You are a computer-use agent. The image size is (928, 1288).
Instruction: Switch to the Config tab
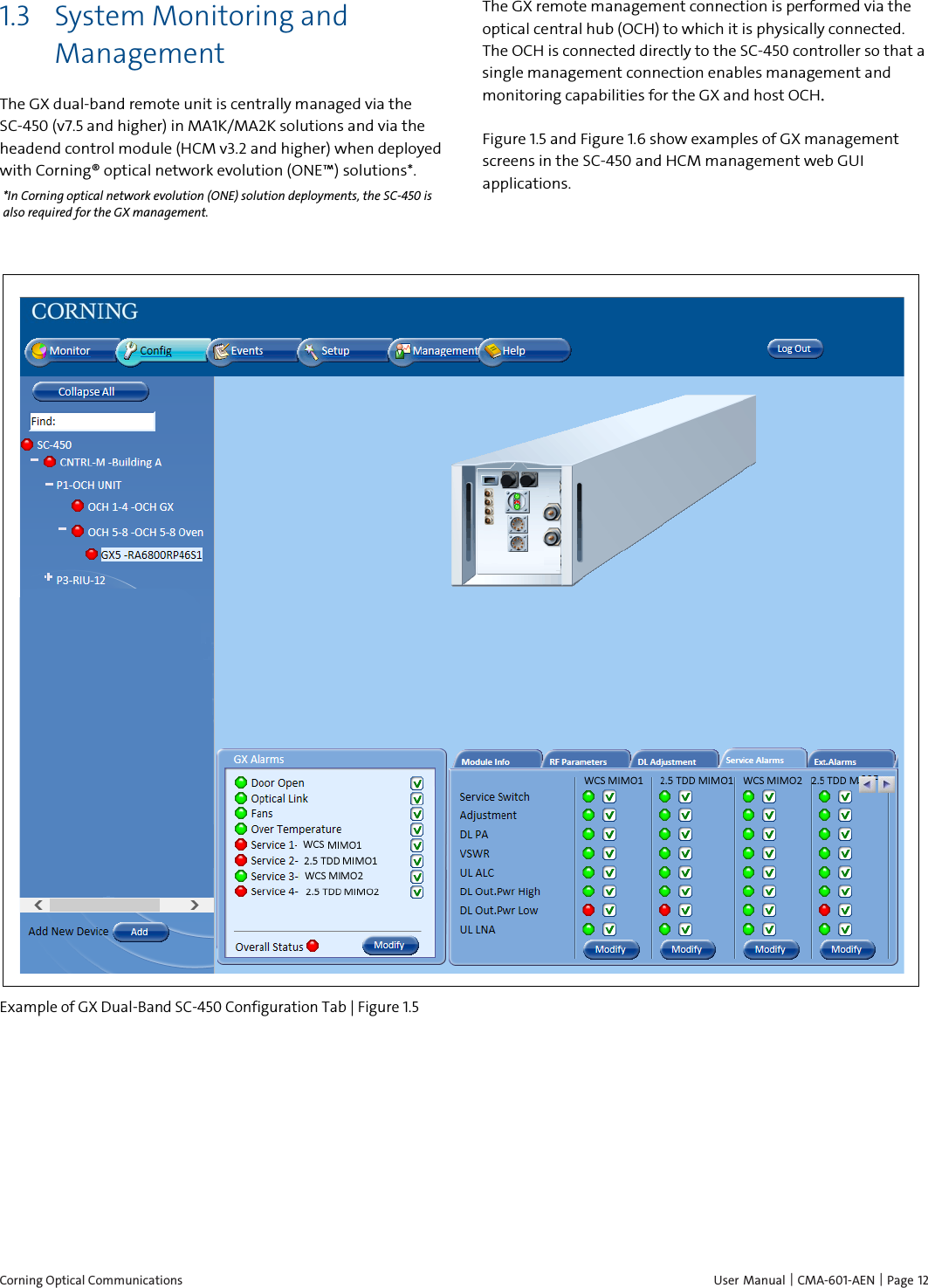coord(164,350)
